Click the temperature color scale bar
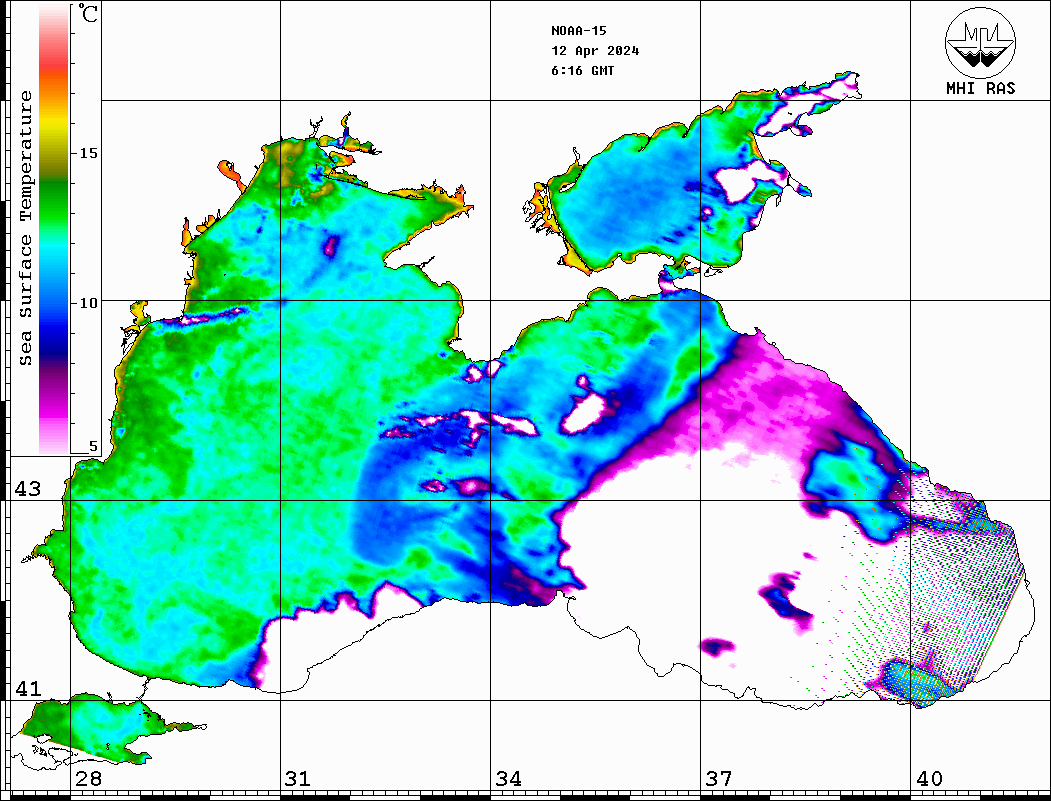This screenshot has width=1051, height=801. tap(54, 229)
